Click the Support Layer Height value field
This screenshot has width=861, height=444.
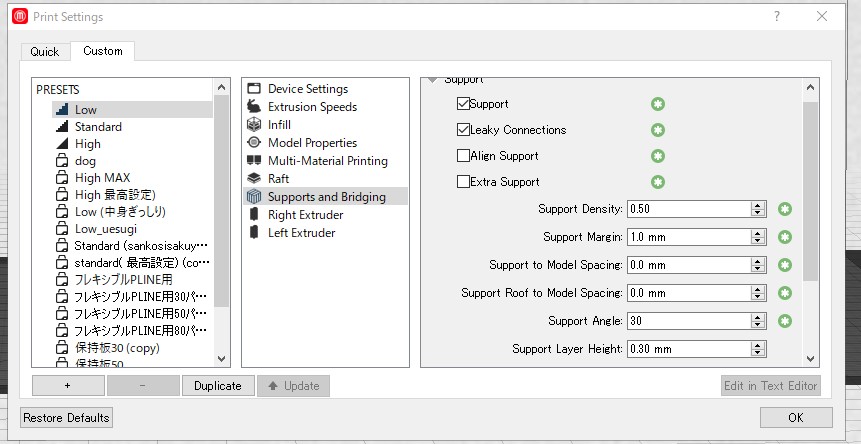click(x=690, y=349)
